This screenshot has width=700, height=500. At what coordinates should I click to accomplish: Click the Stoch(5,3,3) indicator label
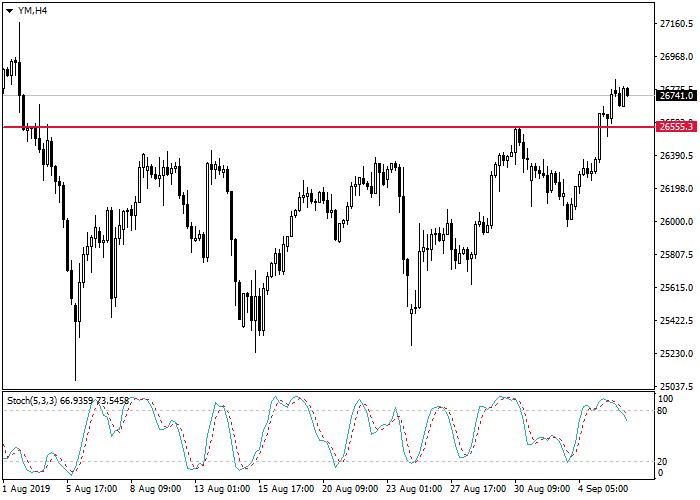(x=32, y=401)
